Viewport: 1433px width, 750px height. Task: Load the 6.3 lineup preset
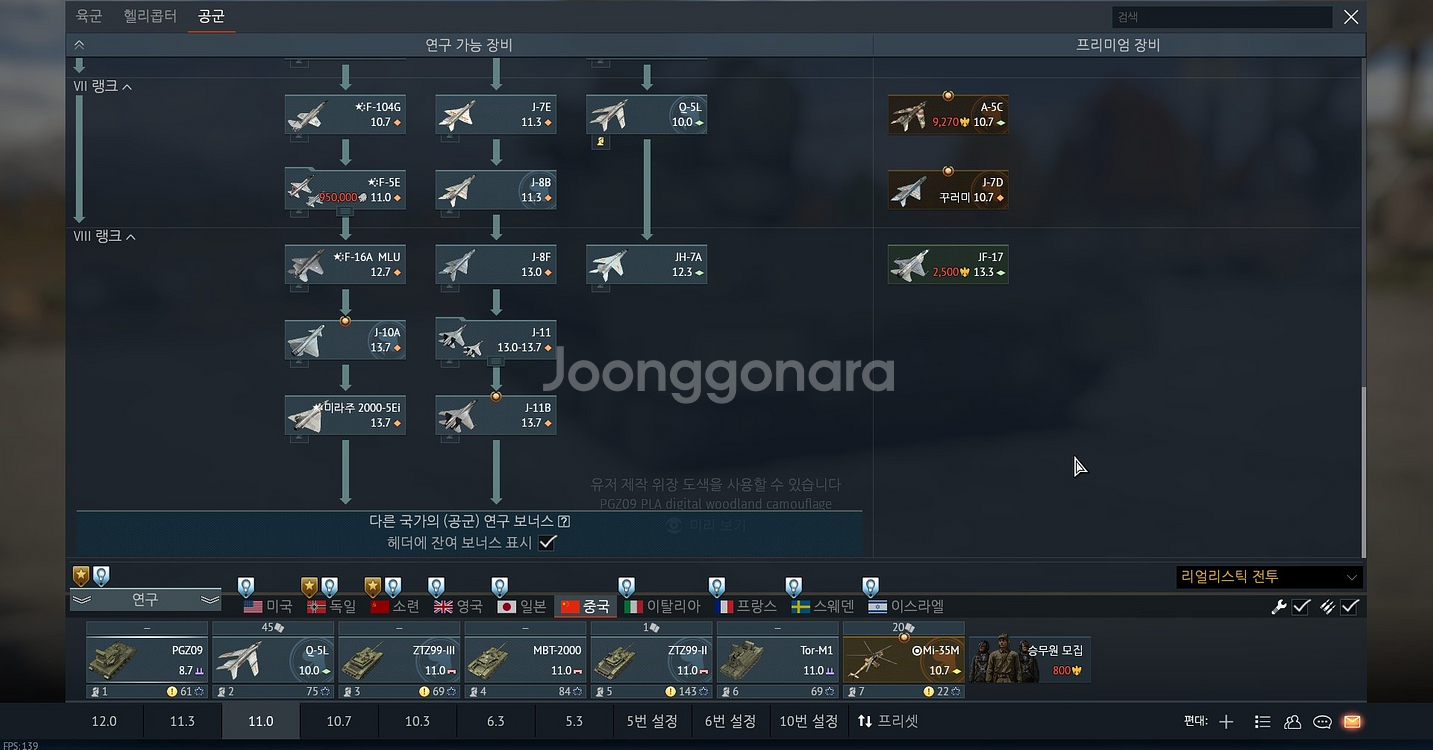coord(495,721)
